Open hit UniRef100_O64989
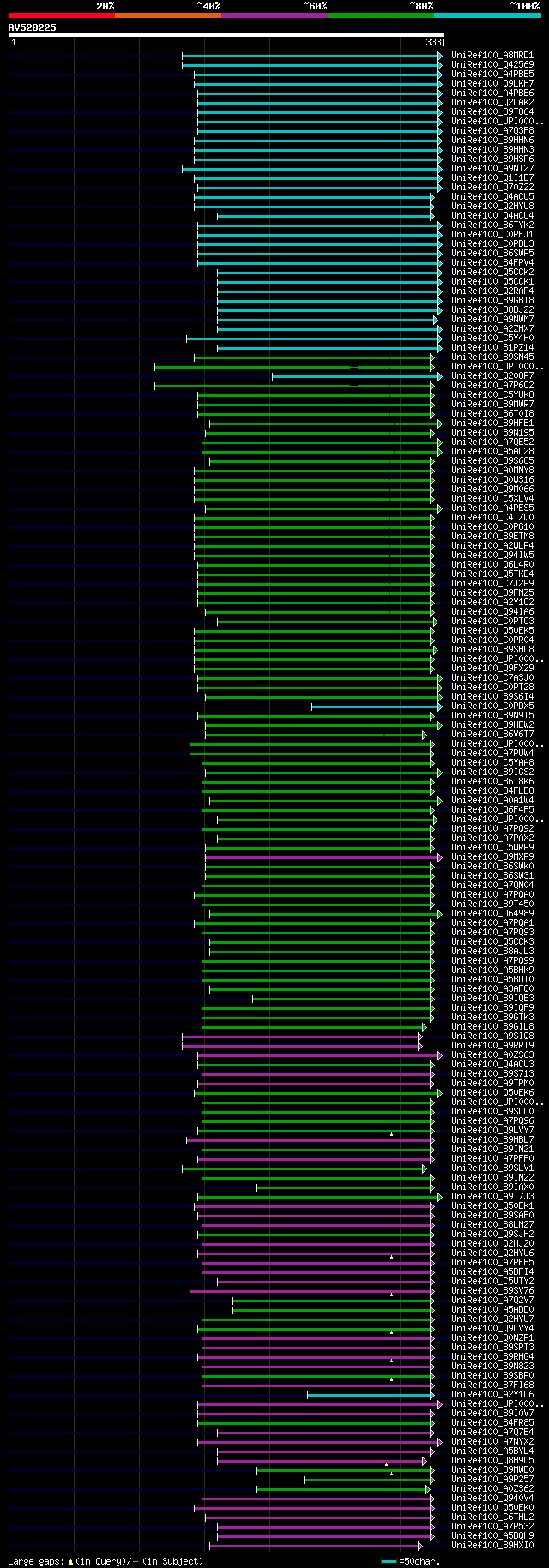This screenshot has height=1568, width=549. pos(492,914)
